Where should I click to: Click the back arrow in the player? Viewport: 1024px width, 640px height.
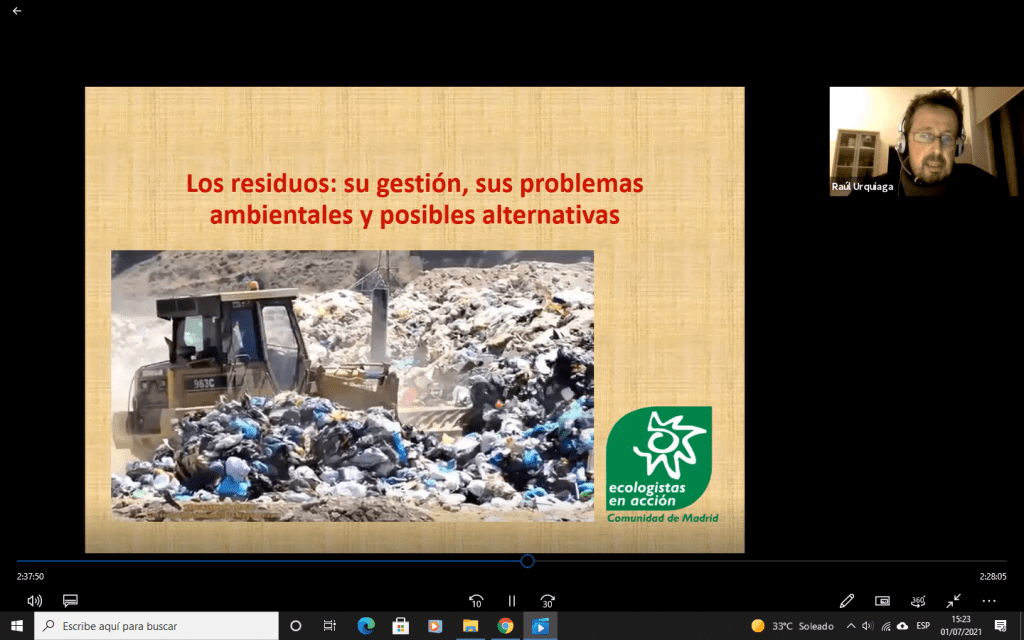point(17,11)
